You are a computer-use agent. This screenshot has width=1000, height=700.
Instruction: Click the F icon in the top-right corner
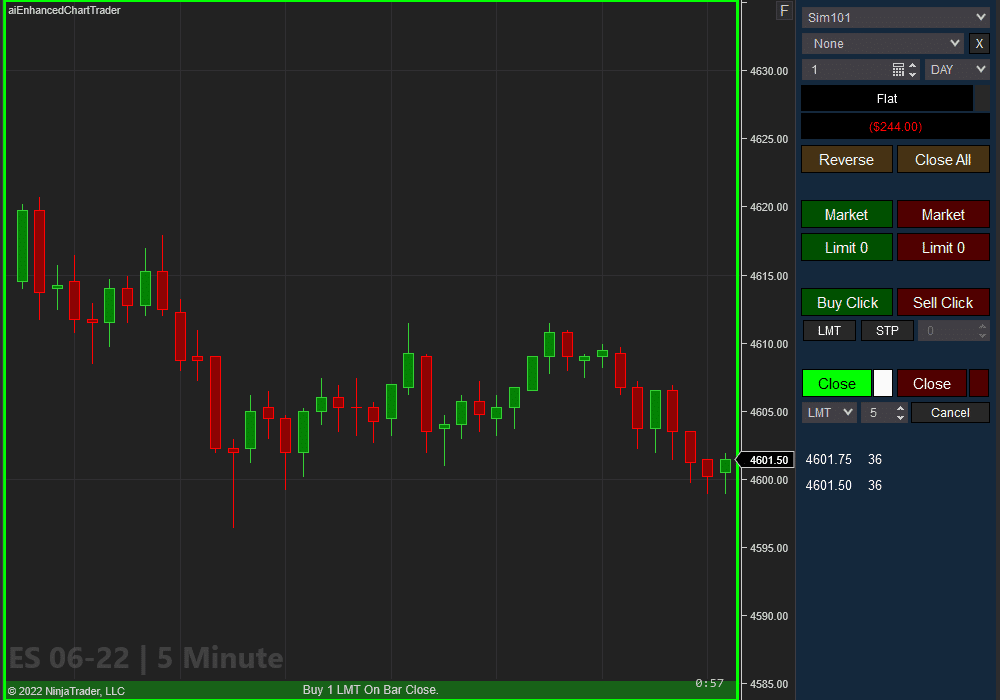tap(784, 10)
